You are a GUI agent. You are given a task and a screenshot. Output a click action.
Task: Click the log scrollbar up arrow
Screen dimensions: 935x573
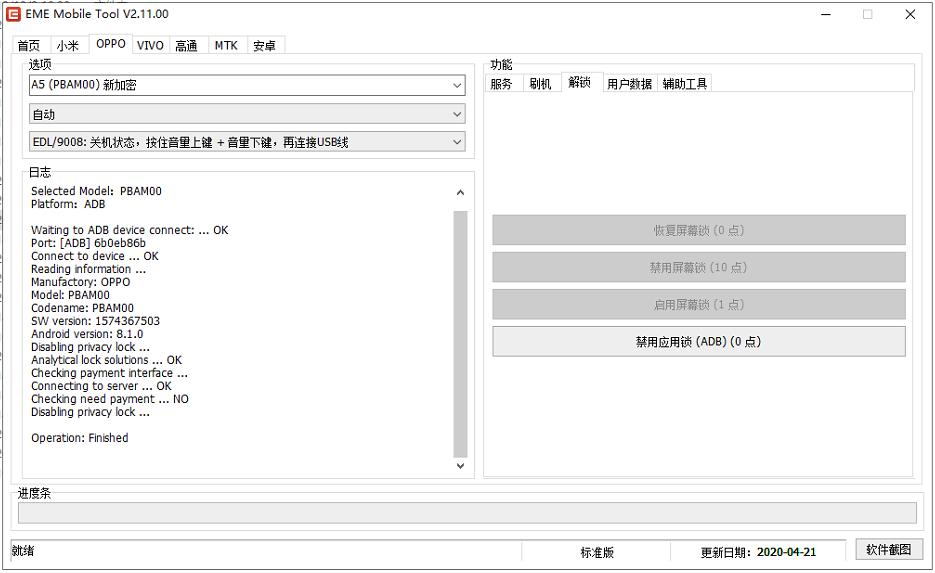tap(460, 192)
